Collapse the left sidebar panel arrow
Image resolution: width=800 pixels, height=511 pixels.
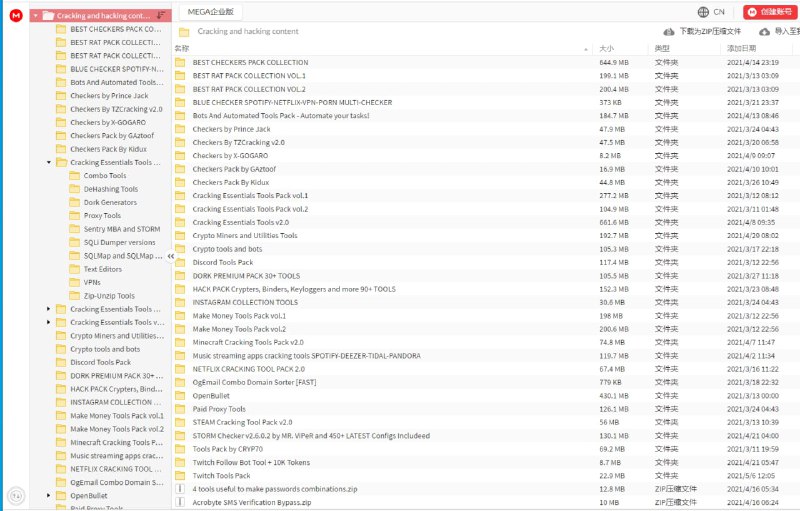pyautogui.click(x=171, y=256)
